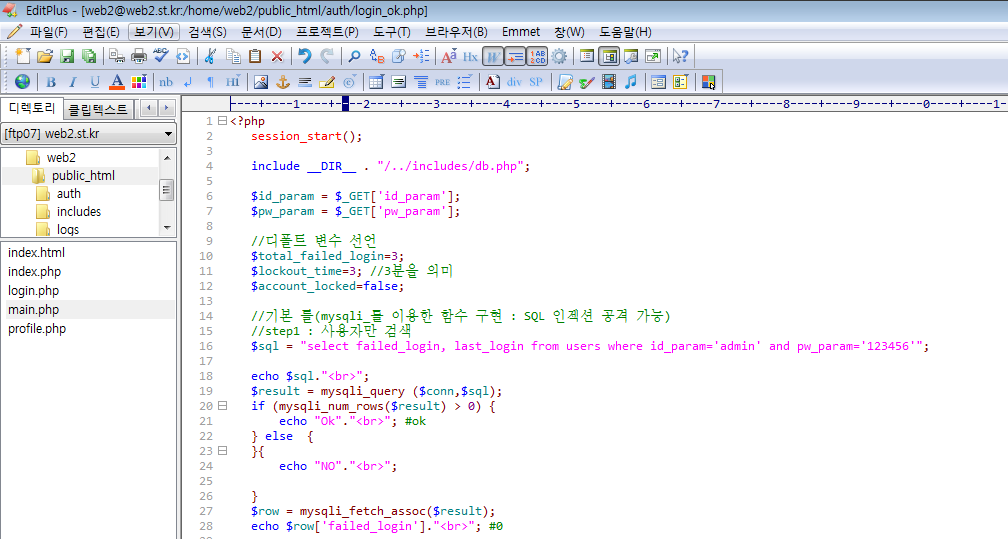Insert a PRE tag
This screenshot has height=539, width=1008.
(x=442, y=82)
